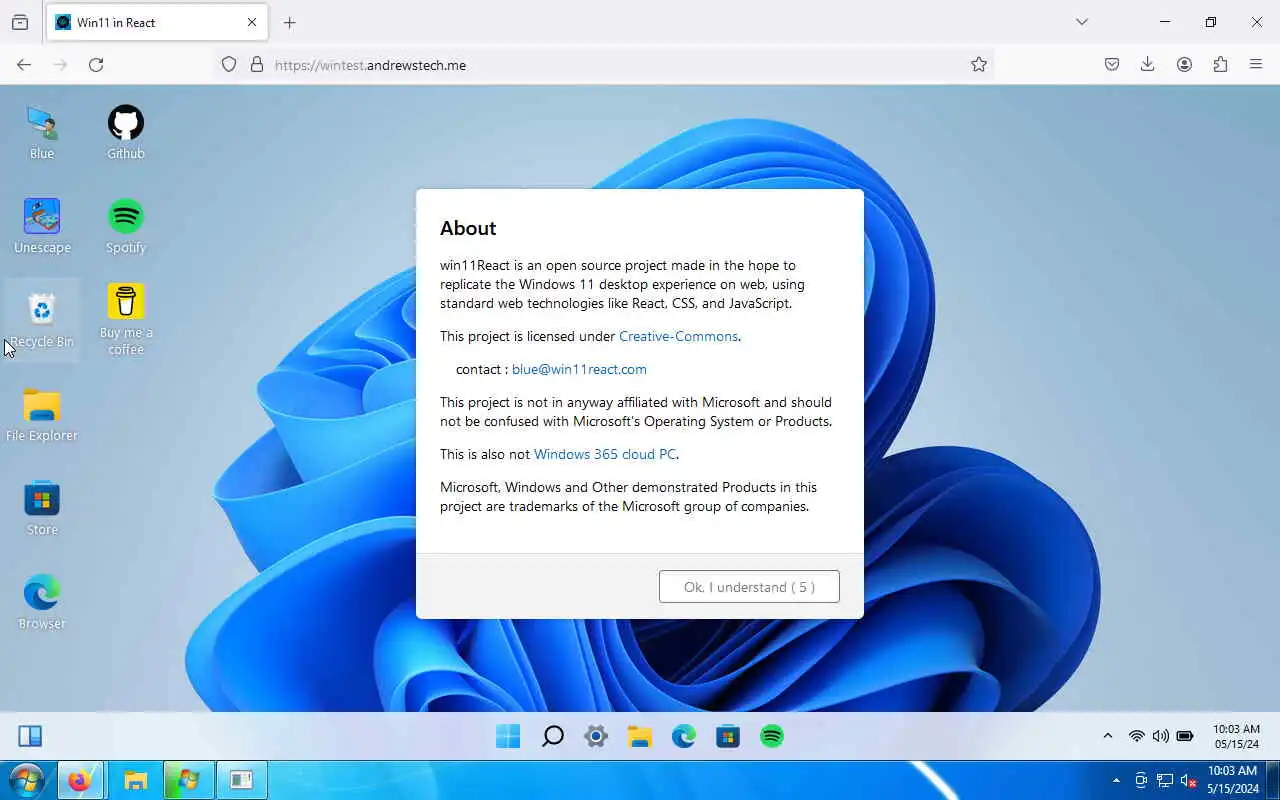Open the Github desktop shortcut
Viewport: 1280px width, 800px height.
(126, 132)
